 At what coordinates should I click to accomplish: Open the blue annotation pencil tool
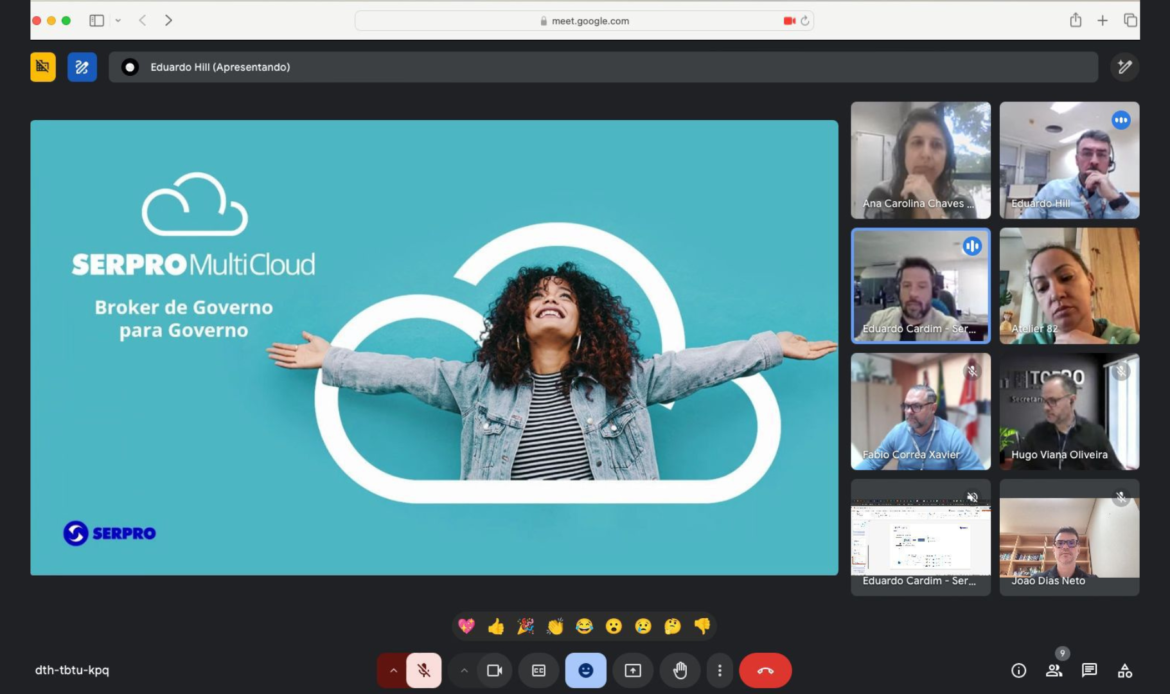click(82, 67)
